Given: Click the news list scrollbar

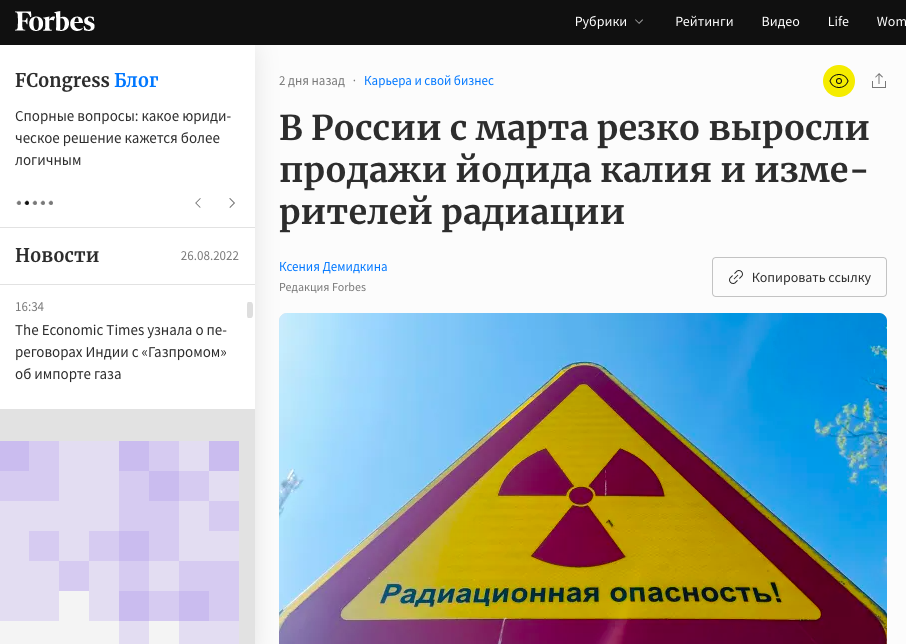Looking at the screenshot, I should coord(250,310).
